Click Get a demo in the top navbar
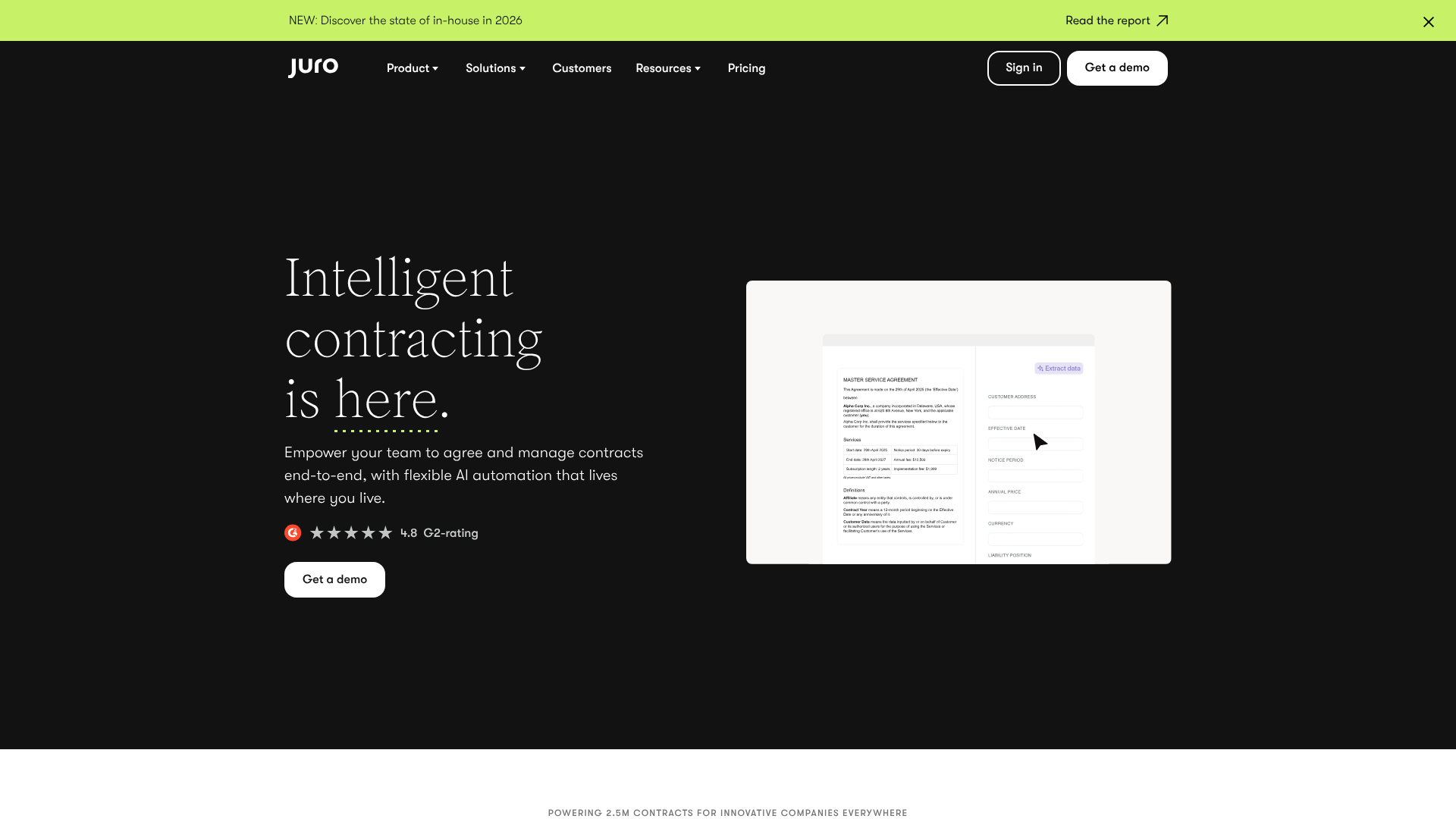The width and height of the screenshot is (1456, 819). pyautogui.click(x=1116, y=67)
